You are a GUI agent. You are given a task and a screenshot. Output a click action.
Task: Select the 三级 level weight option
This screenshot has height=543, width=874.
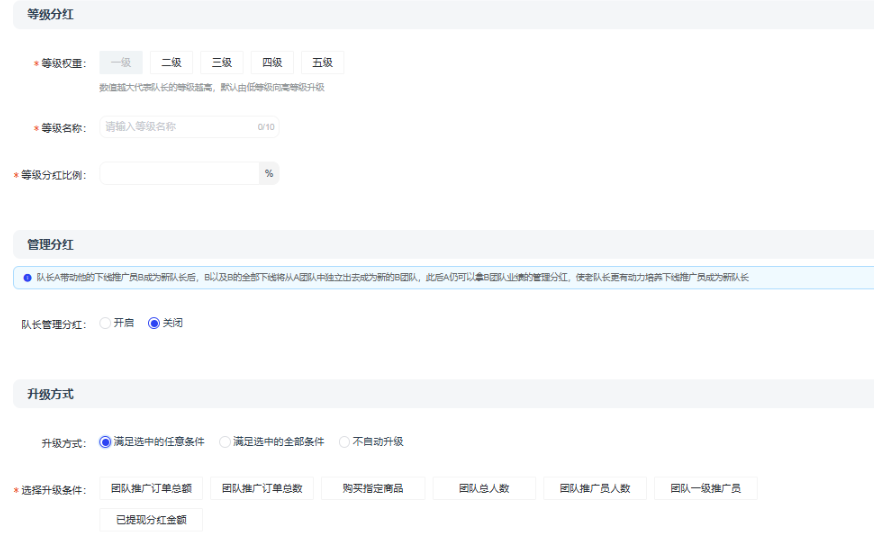click(x=221, y=63)
